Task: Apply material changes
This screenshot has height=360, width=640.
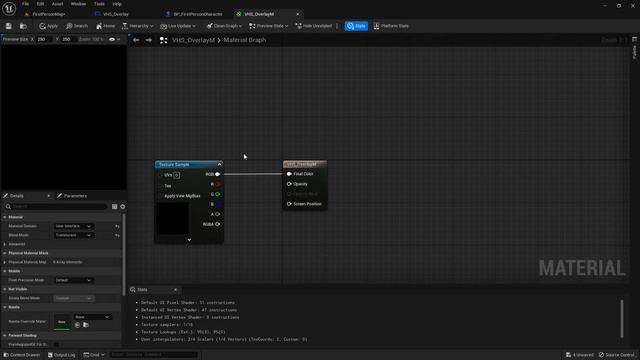Action: (x=48, y=26)
